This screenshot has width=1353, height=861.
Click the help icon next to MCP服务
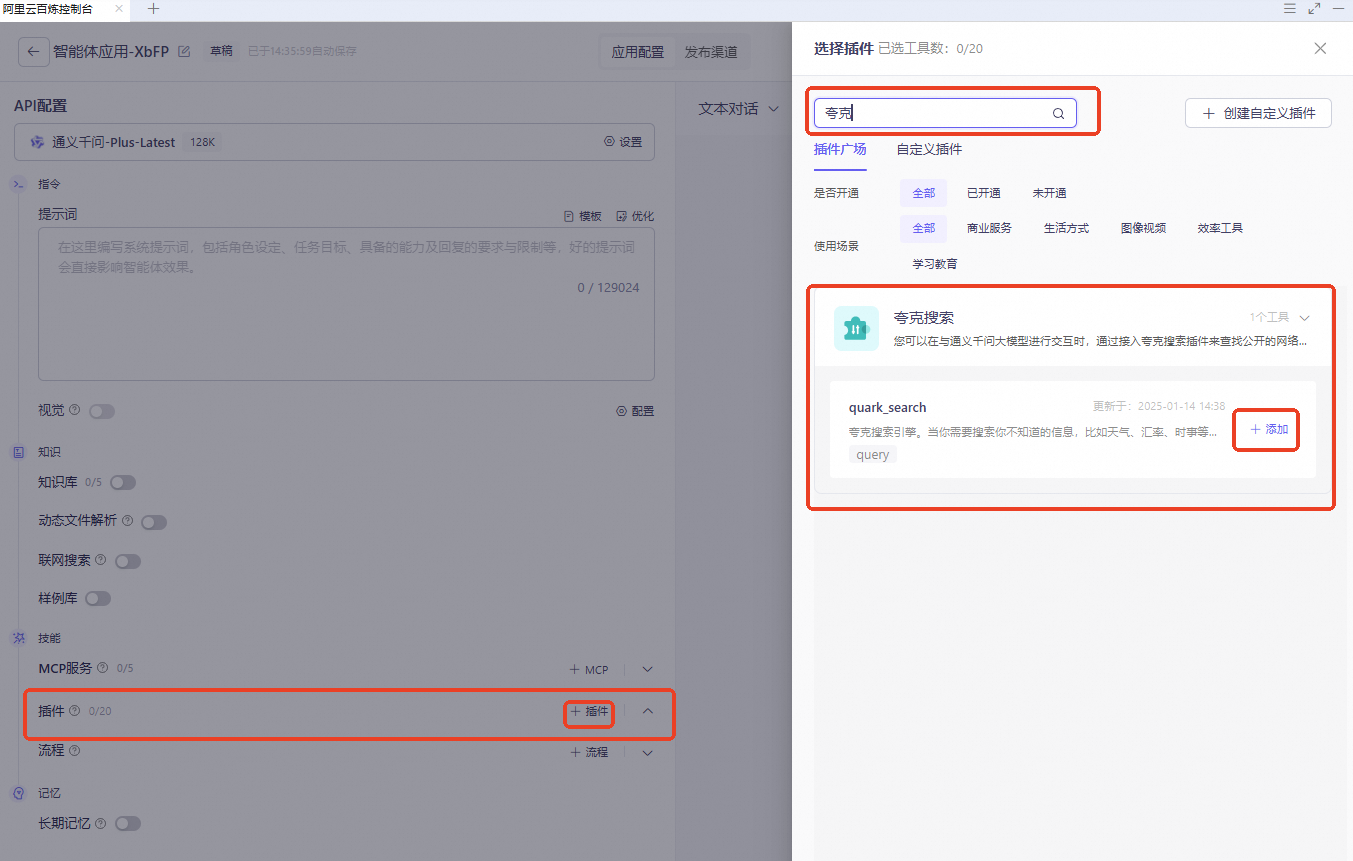pyautogui.click(x=102, y=668)
